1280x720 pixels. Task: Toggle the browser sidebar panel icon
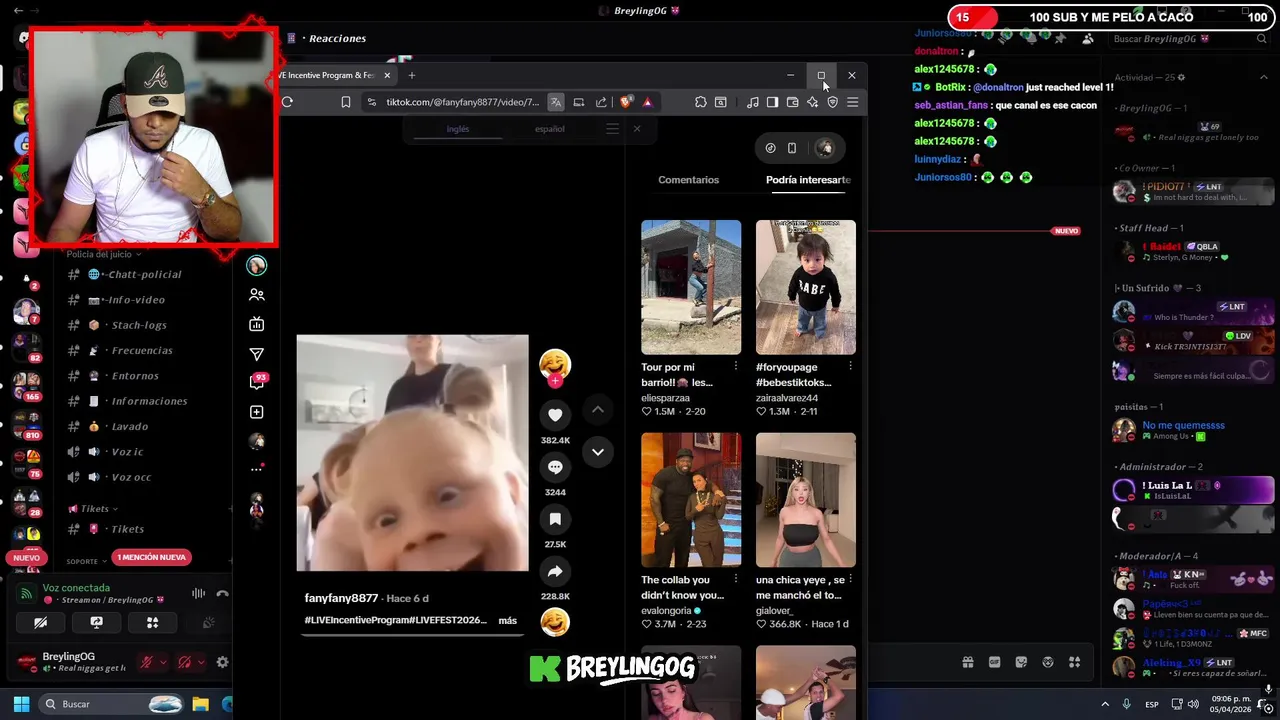[772, 102]
